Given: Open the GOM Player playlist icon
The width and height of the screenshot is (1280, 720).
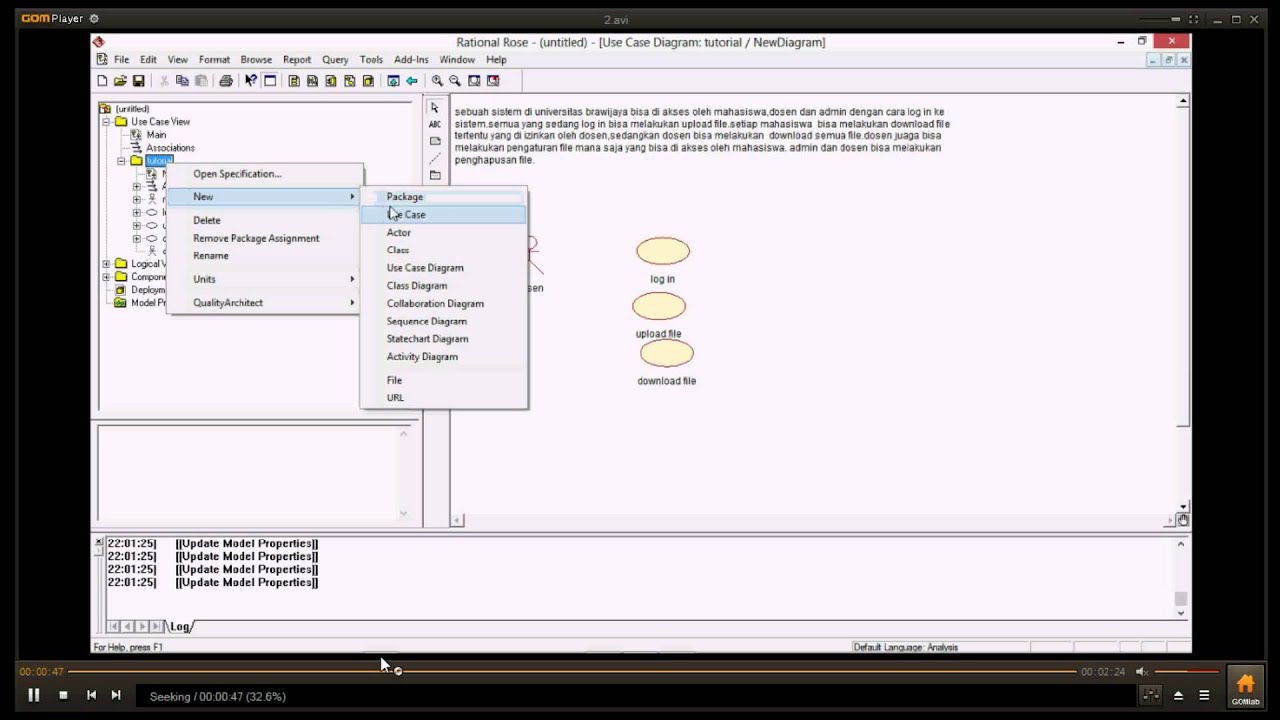Looking at the screenshot, I should [x=1204, y=696].
